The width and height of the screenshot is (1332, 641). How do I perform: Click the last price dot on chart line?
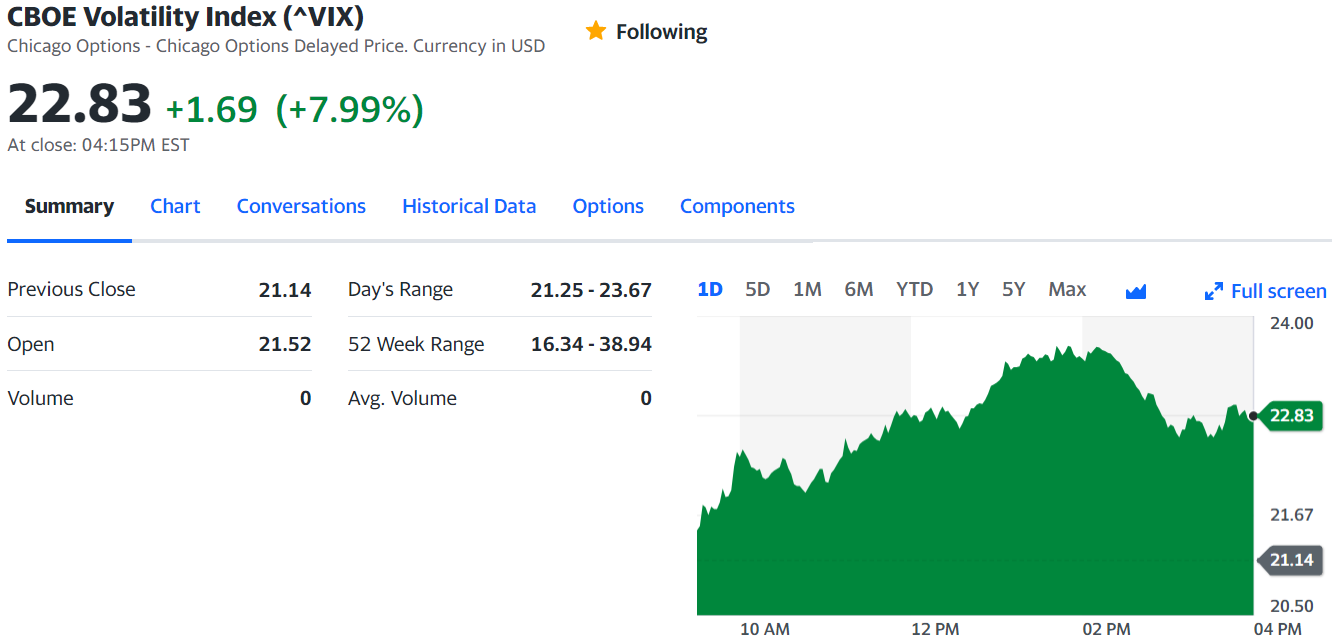pyautogui.click(x=1253, y=415)
